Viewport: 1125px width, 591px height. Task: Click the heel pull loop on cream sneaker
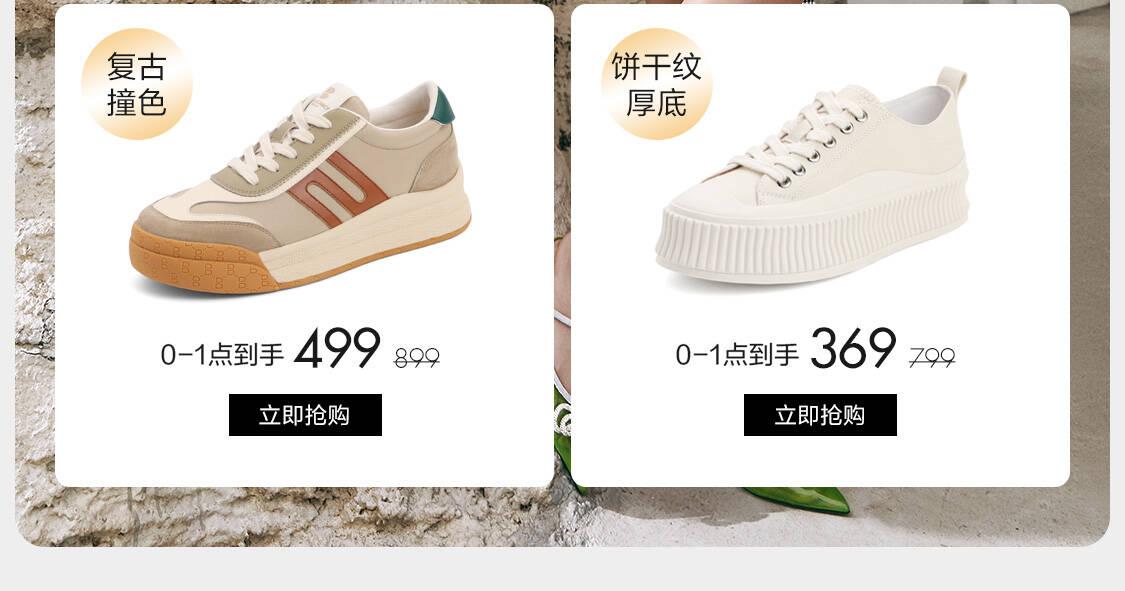(952, 80)
